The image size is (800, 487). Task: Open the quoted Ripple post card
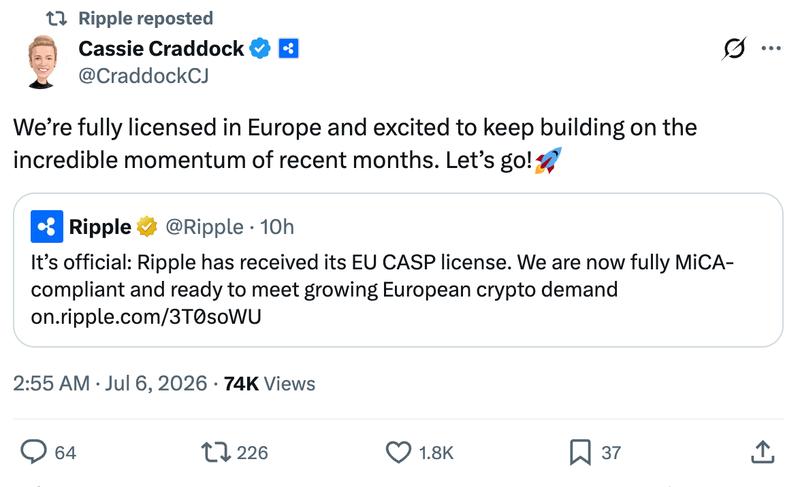(x=398, y=270)
